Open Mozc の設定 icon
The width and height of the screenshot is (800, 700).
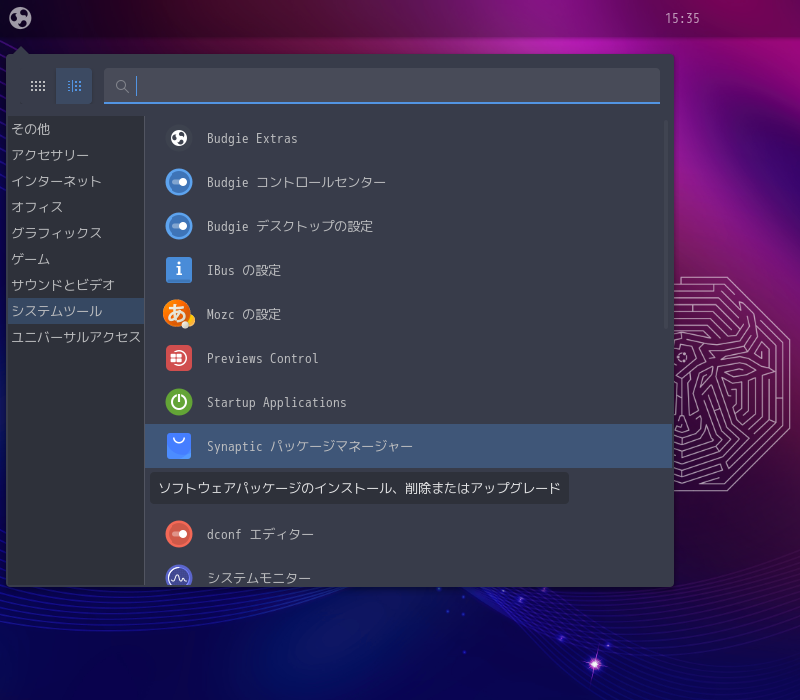tap(179, 314)
